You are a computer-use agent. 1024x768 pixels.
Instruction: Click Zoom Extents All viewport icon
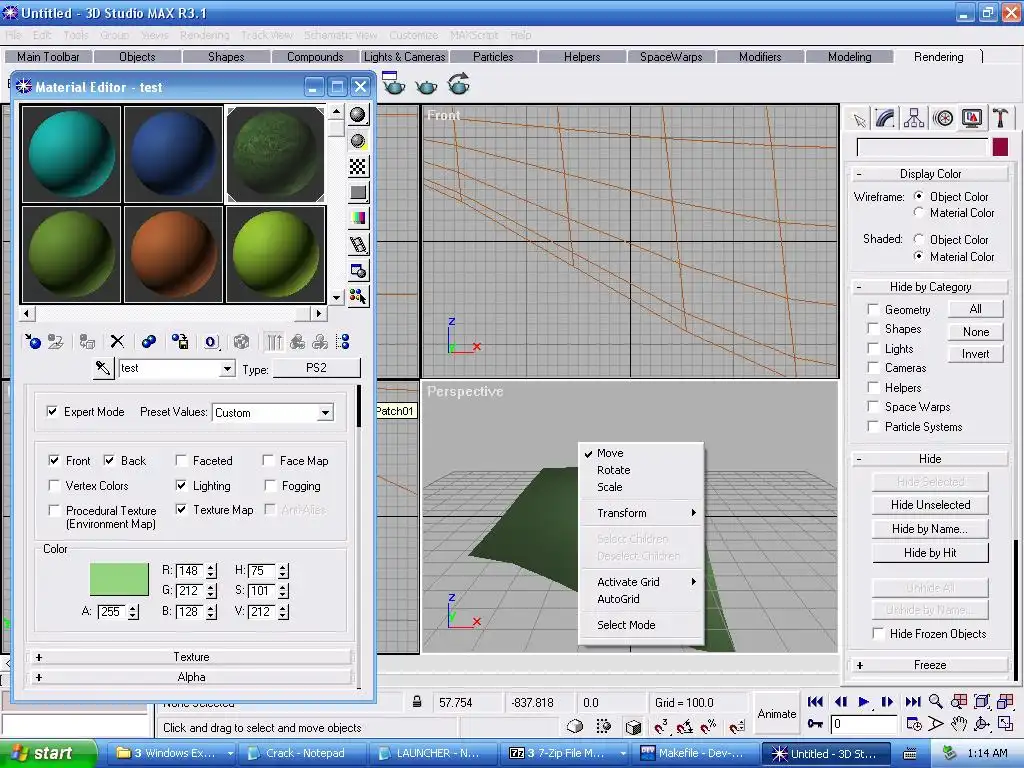click(x=1006, y=702)
